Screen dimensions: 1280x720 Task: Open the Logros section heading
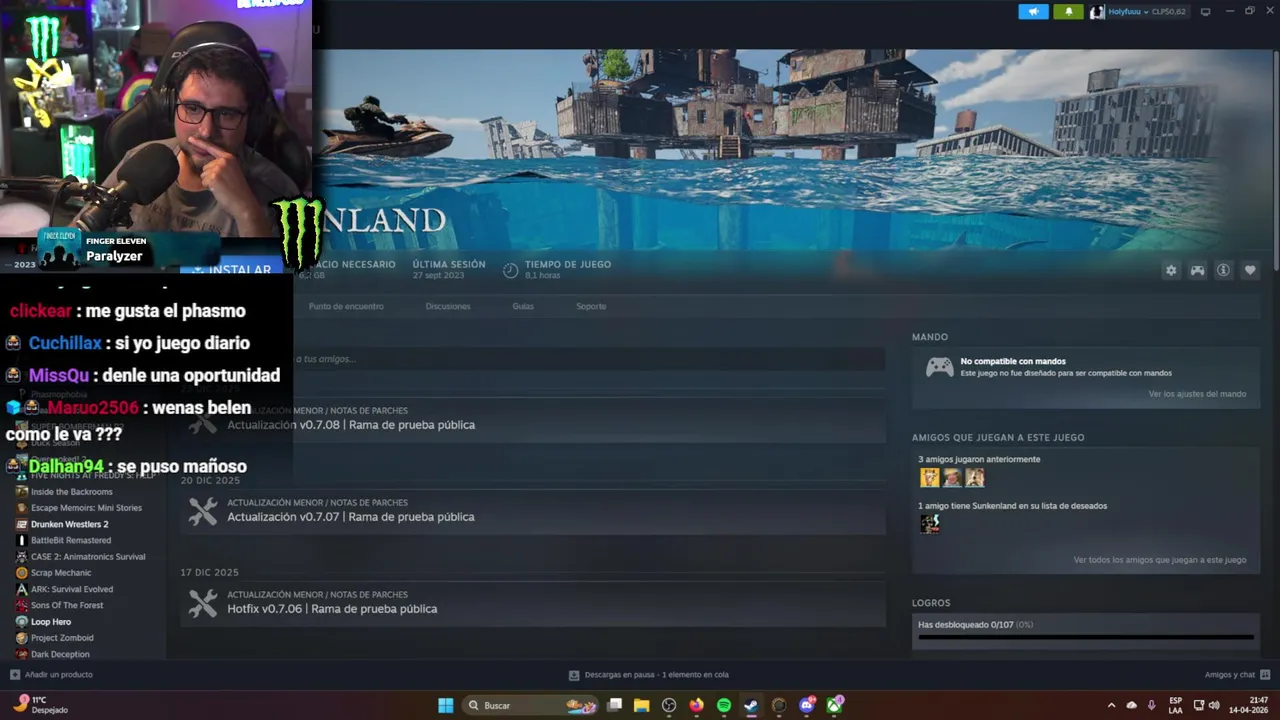click(931, 603)
